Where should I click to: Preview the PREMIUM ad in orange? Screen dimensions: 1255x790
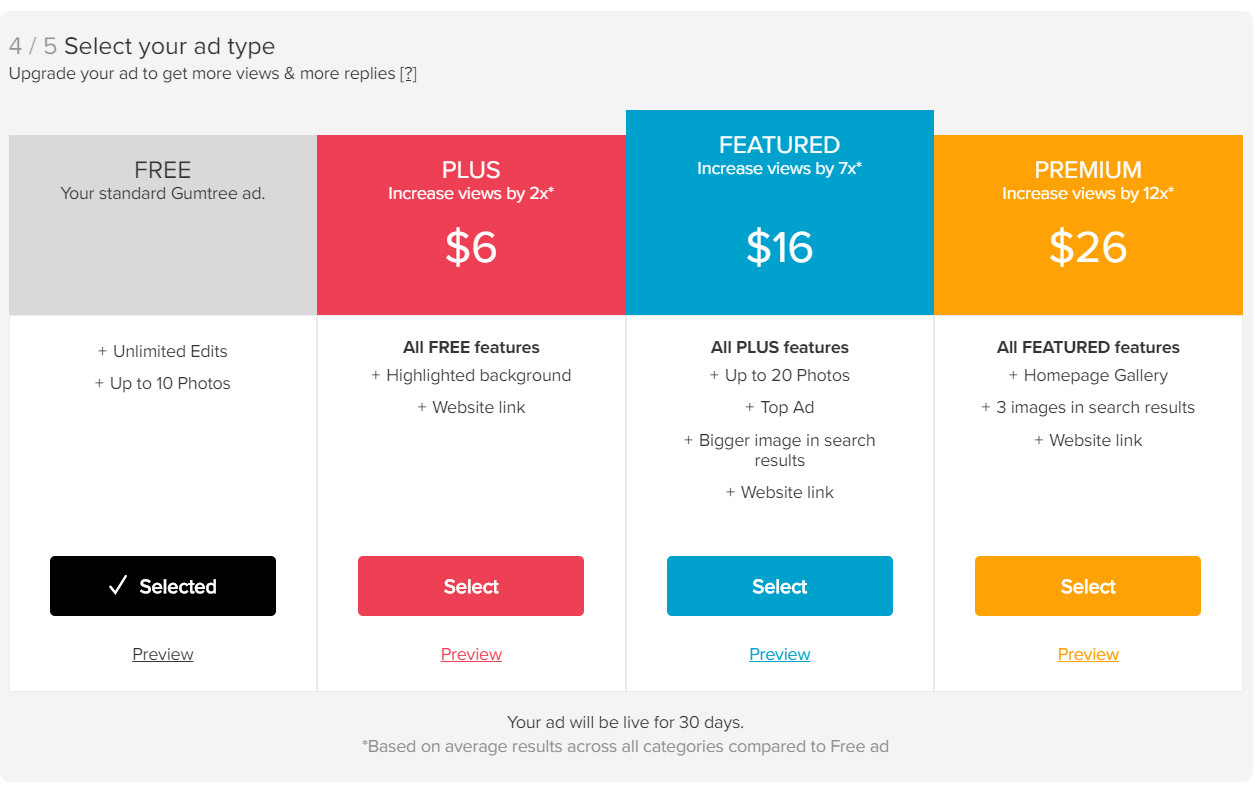1088,654
